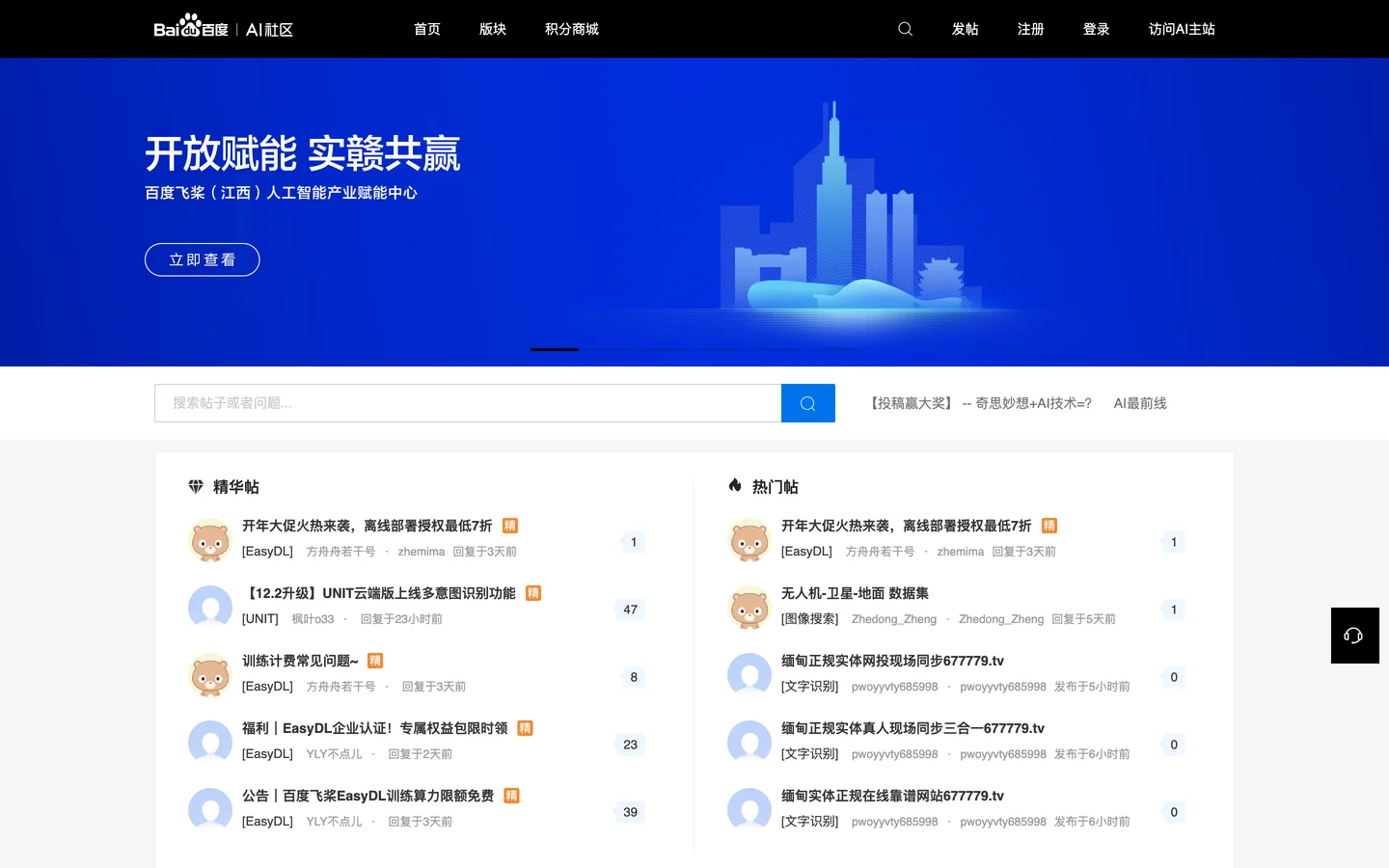Select the third banner carousel indicator
The height and width of the screenshot is (868, 1389).
click(667, 349)
